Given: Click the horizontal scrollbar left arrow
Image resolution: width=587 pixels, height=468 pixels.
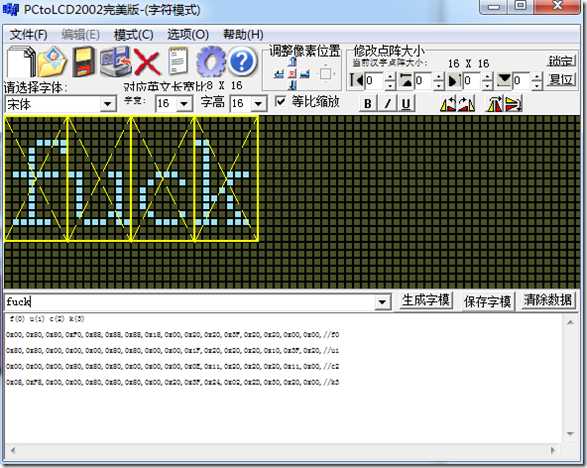Looking at the screenshot, I should (13, 450).
